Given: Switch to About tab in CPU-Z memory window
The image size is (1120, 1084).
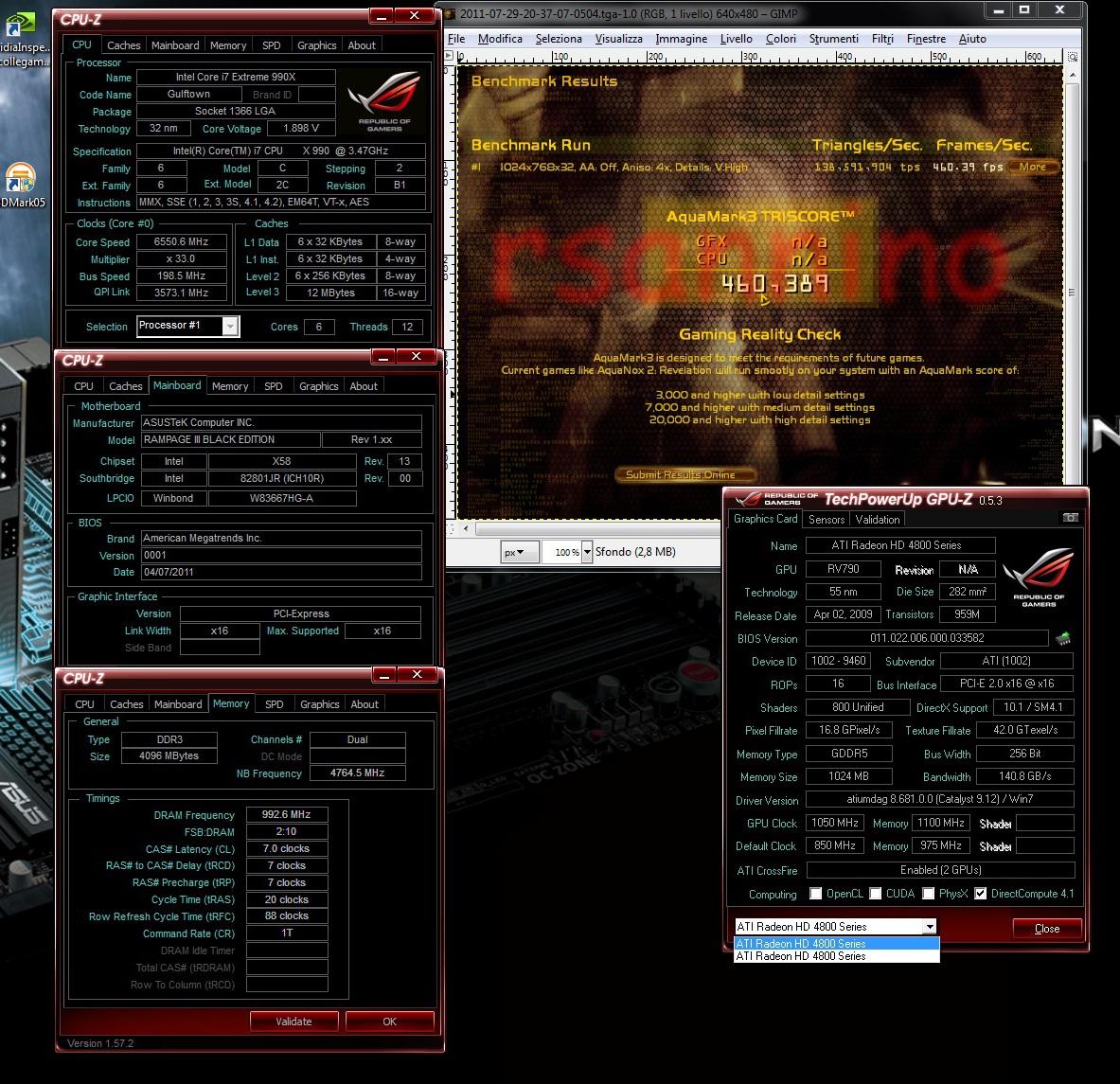Looking at the screenshot, I should click(x=364, y=704).
